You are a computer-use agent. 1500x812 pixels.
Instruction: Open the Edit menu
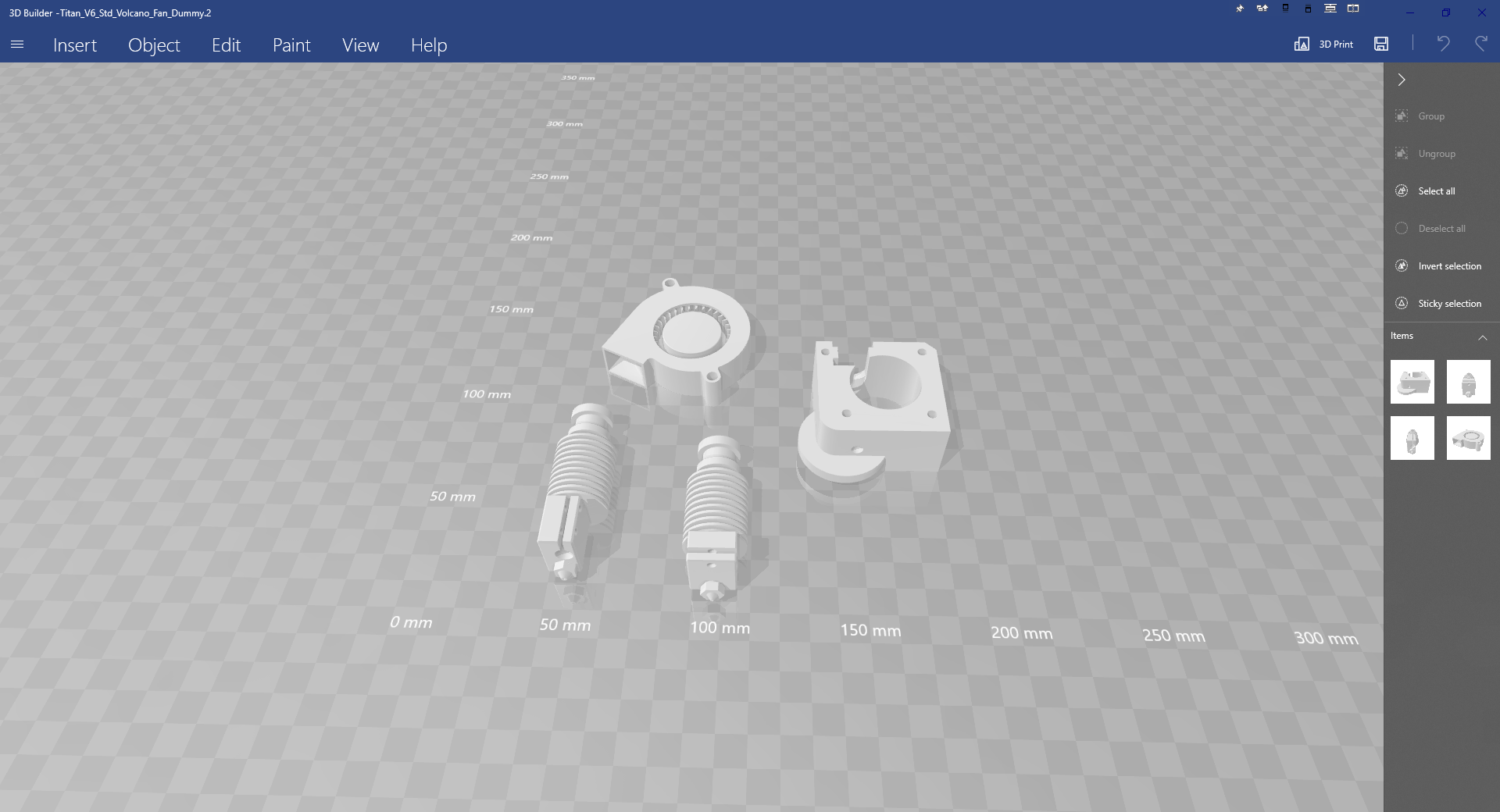point(226,45)
